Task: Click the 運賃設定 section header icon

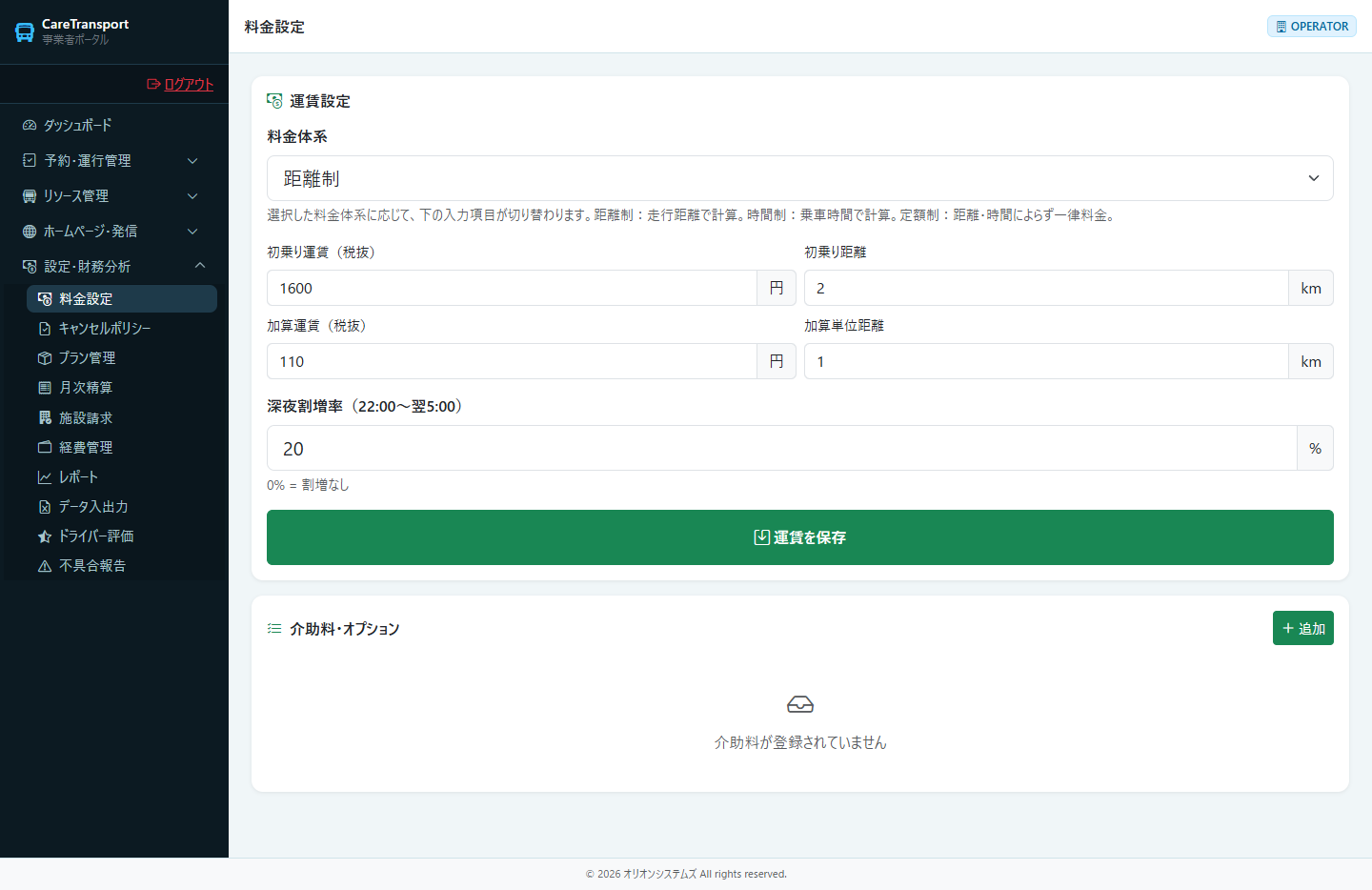Action: tap(274, 101)
